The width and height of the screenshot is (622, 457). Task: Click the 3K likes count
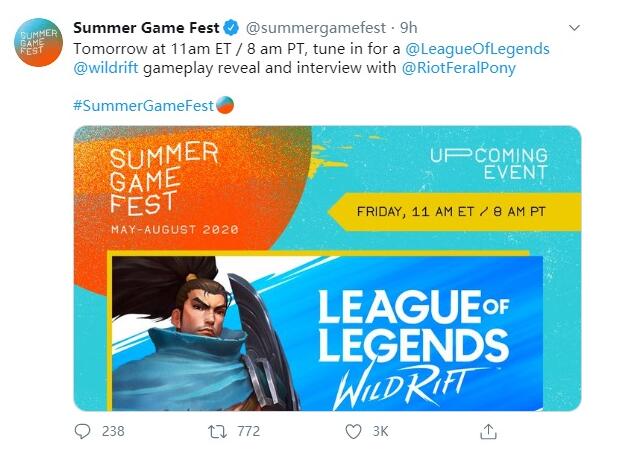381,431
